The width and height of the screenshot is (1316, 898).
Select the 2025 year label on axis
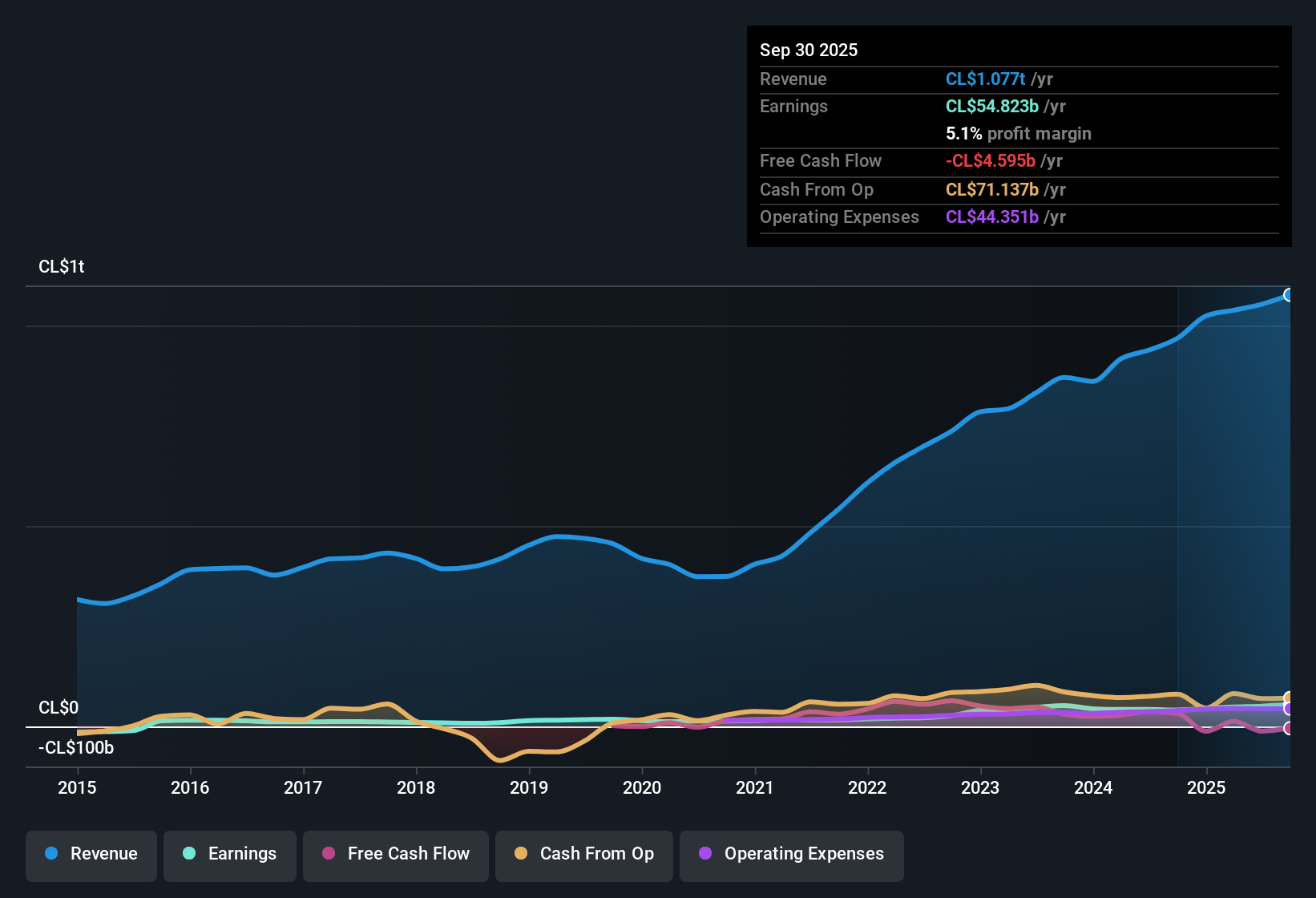click(1208, 788)
